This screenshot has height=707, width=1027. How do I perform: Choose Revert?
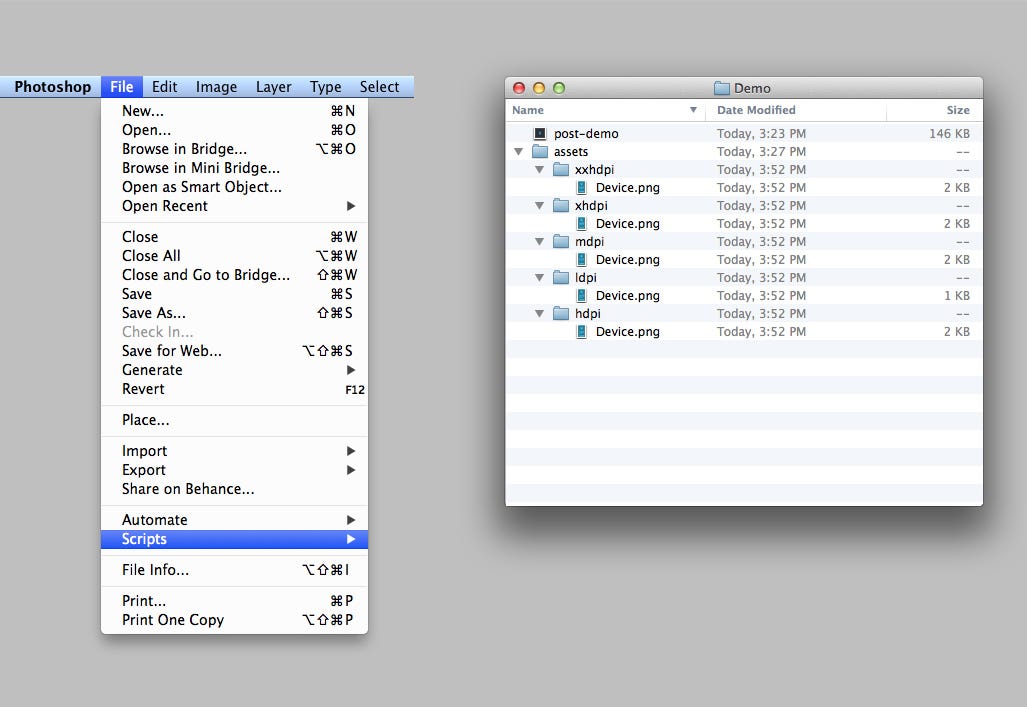point(234,389)
